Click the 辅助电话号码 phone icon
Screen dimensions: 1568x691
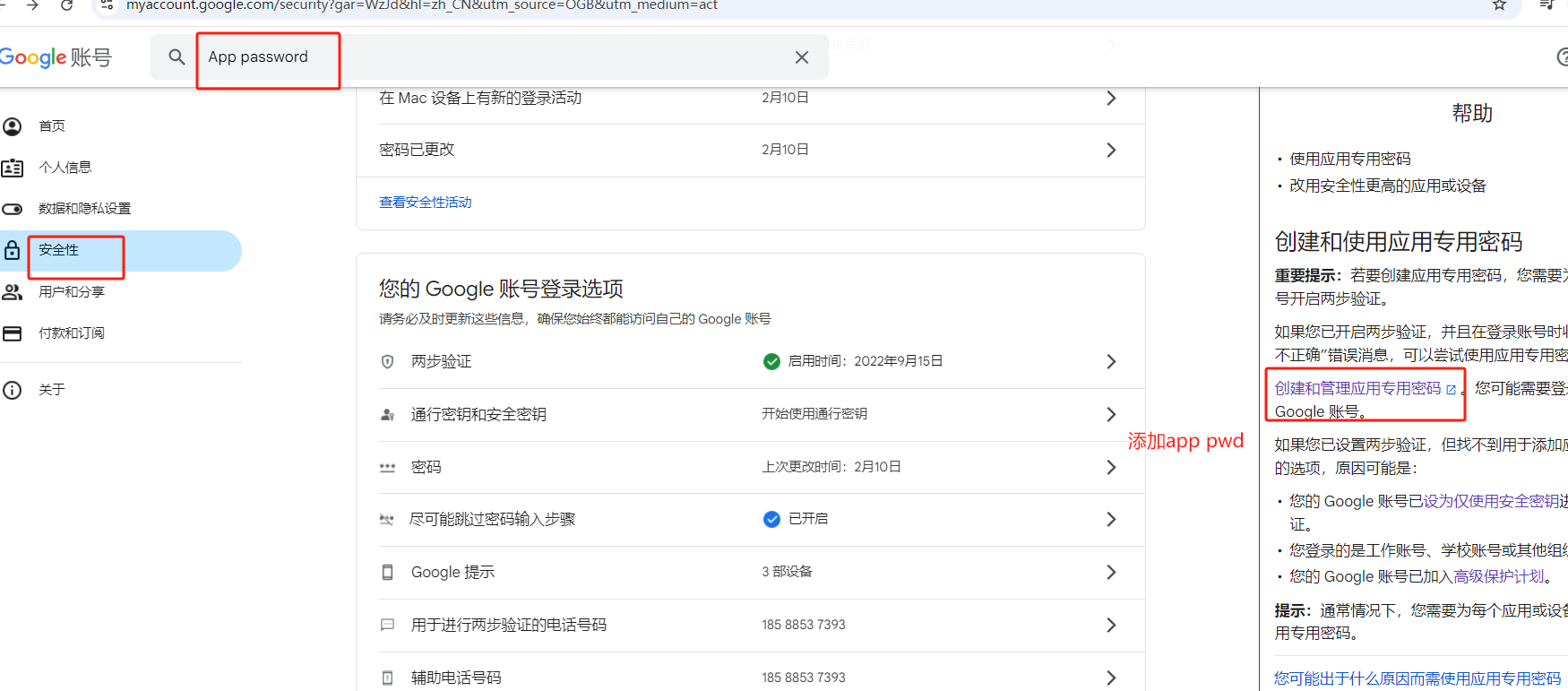tap(388, 678)
